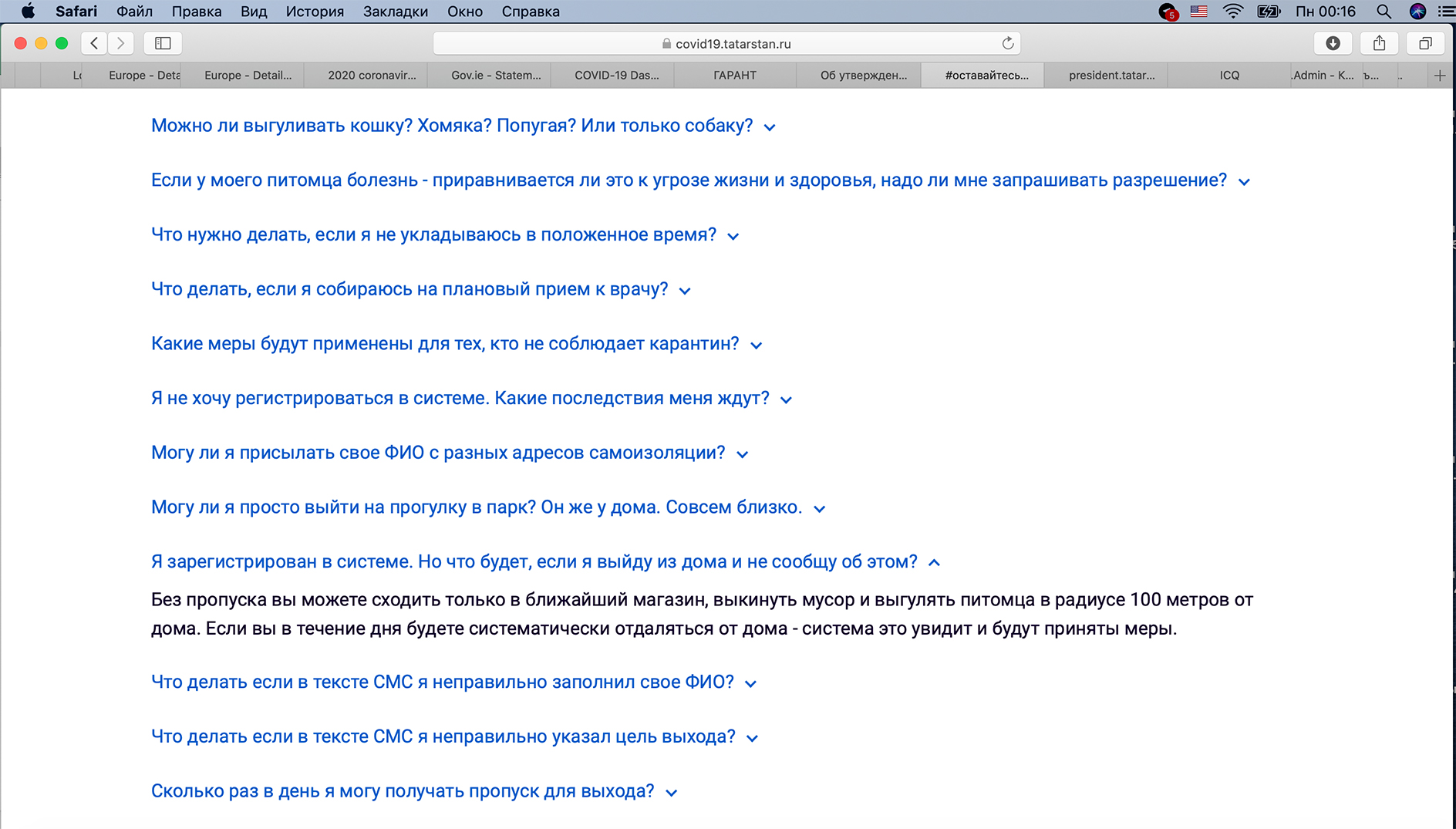This screenshot has height=829, width=1456.
Task: Expand 'Какие меры будут применены' question chevron
Action: (757, 345)
